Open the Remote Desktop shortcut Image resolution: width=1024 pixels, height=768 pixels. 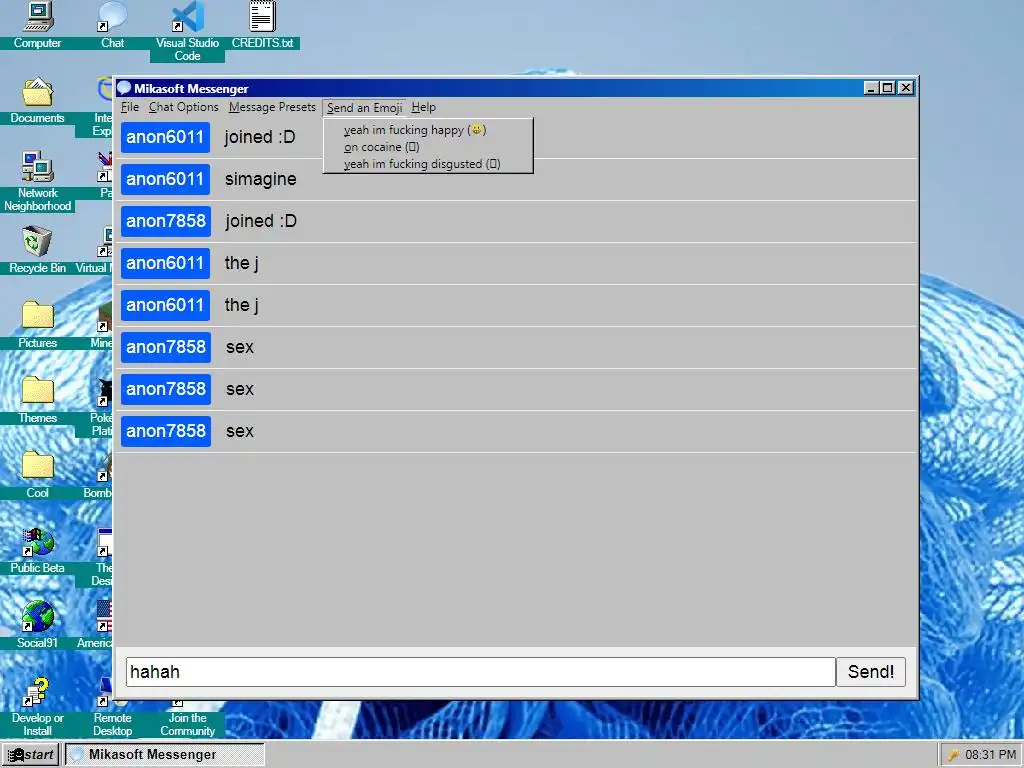pyautogui.click(x=112, y=724)
